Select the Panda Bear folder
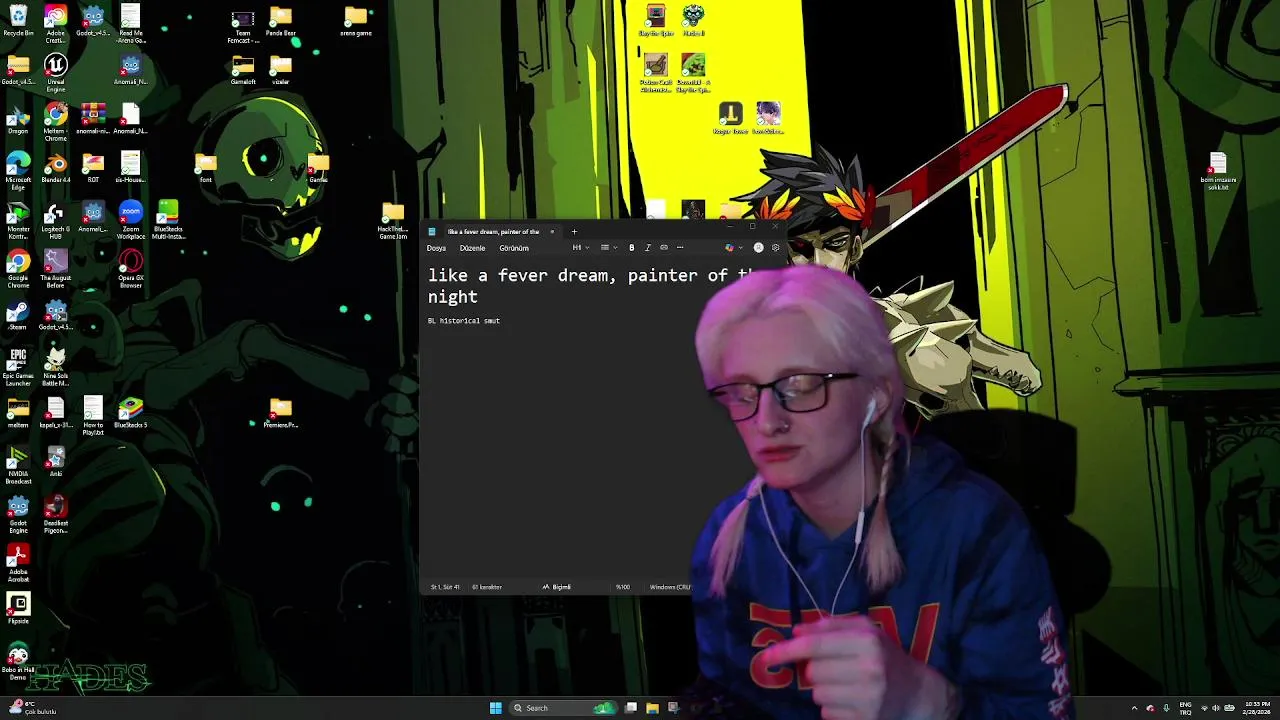The width and height of the screenshot is (1280, 720). click(x=280, y=21)
